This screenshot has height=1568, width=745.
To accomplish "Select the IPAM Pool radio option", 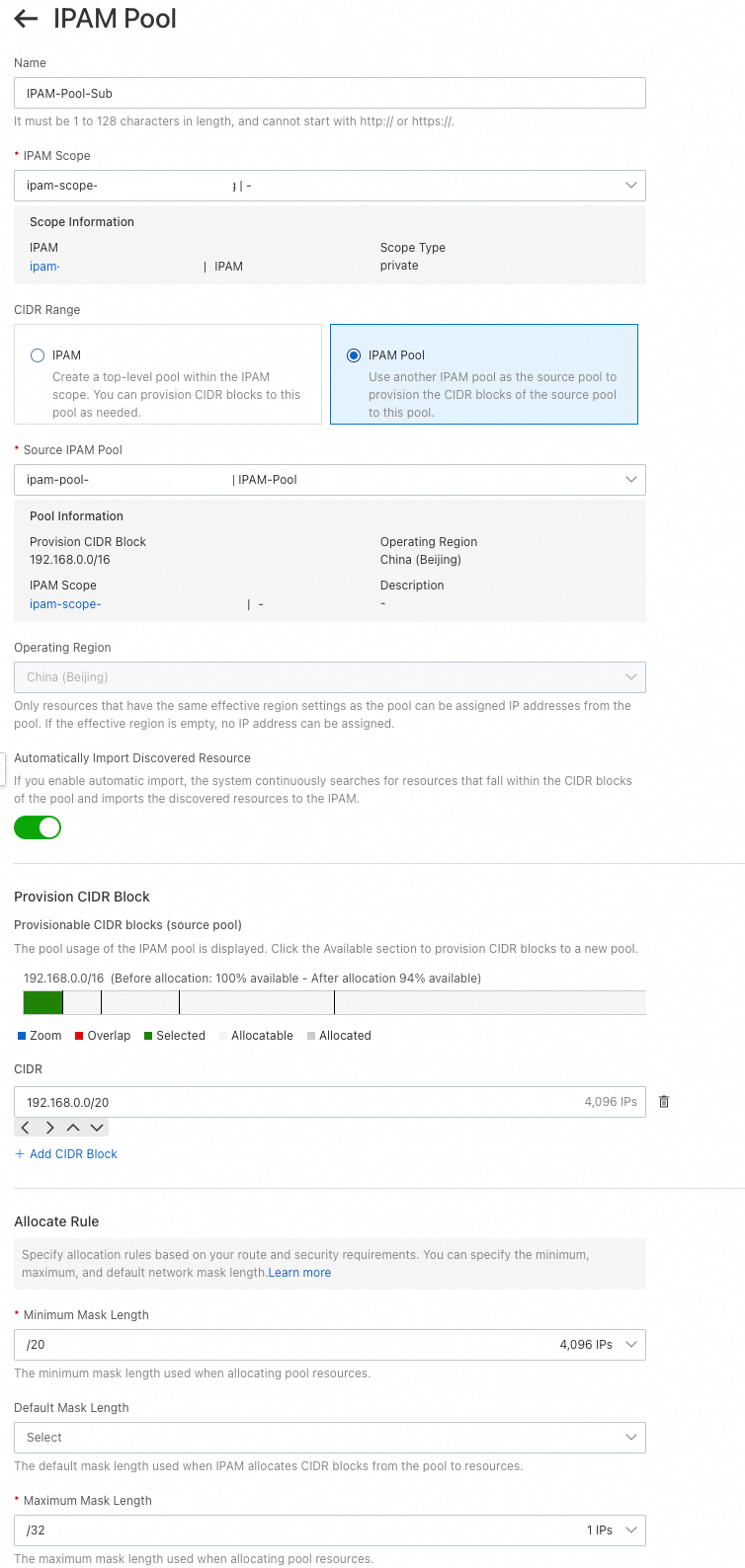I will tap(354, 355).
